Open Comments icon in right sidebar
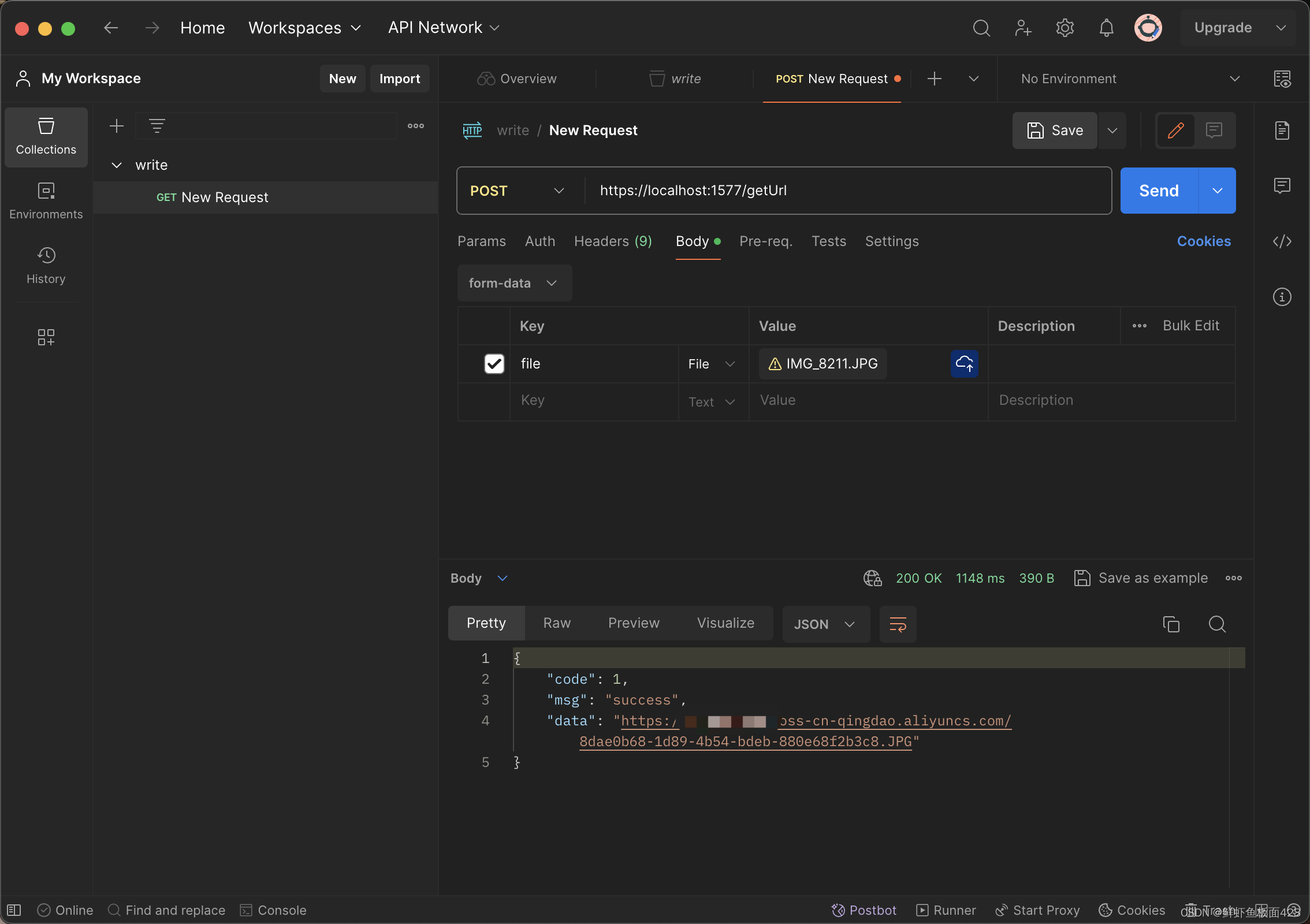The width and height of the screenshot is (1310, 924). [x=1282, y=185]
